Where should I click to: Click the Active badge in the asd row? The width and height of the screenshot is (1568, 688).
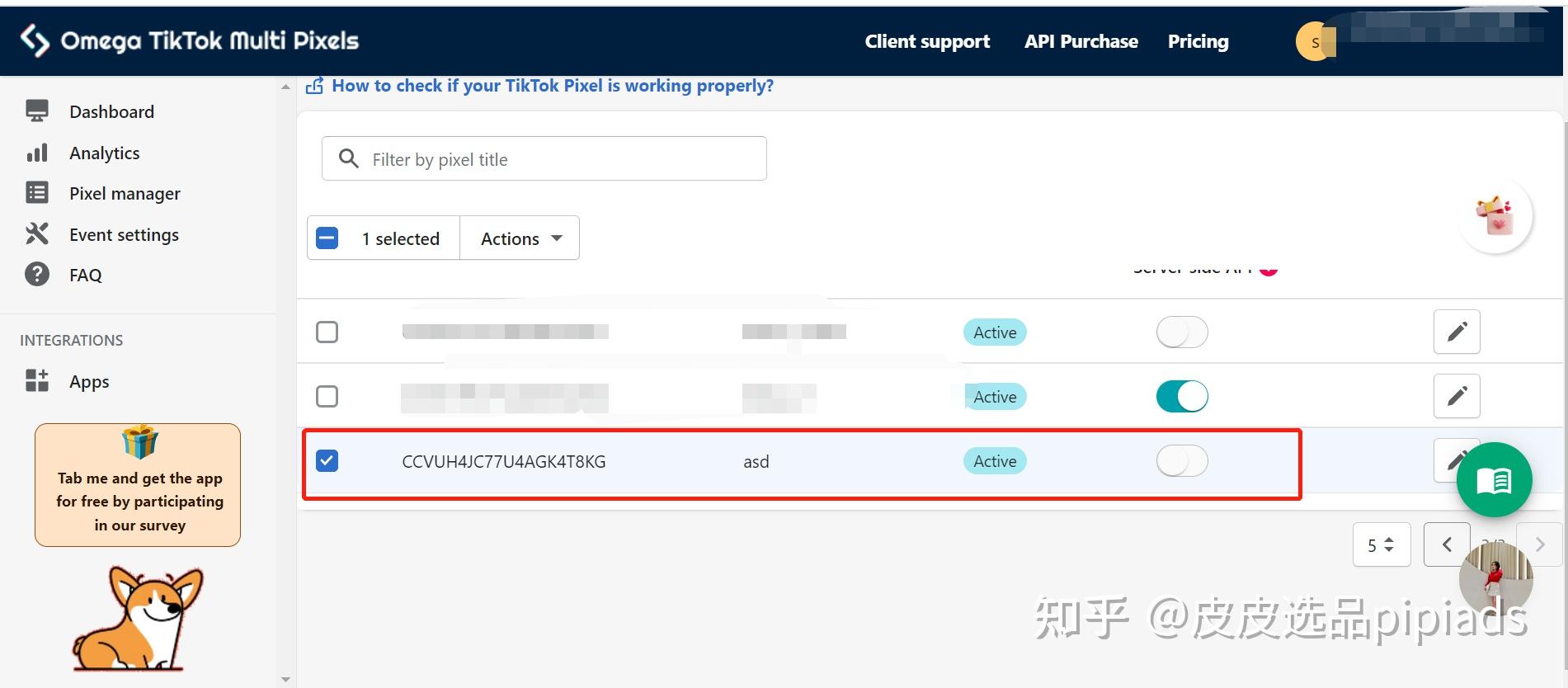click(x=995, y=461)
